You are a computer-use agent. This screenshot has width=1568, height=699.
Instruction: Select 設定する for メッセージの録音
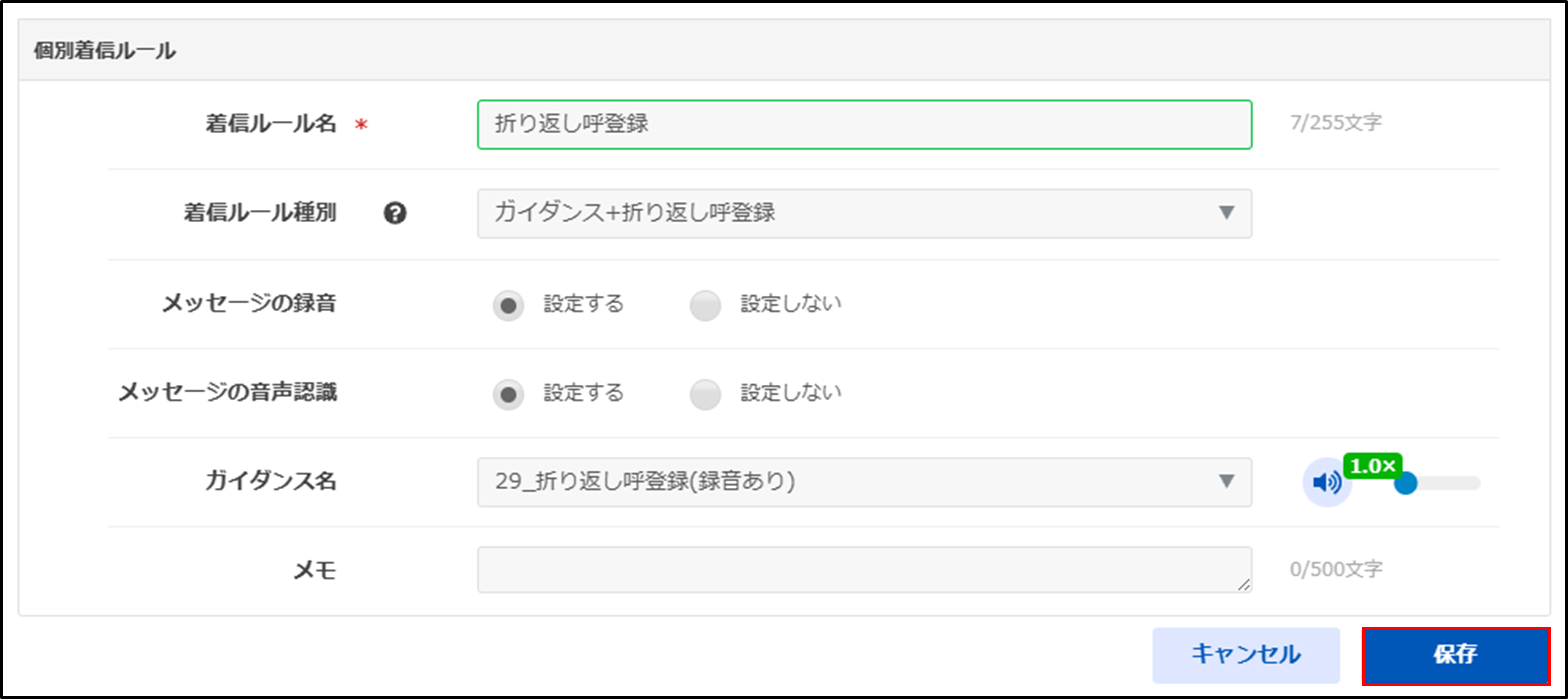click(x=509, y=306)
